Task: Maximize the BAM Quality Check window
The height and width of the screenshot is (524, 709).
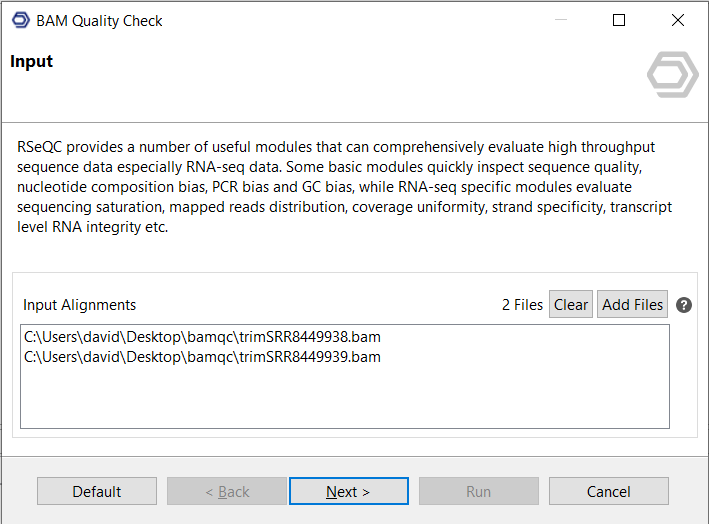Action: coord(619,20)
